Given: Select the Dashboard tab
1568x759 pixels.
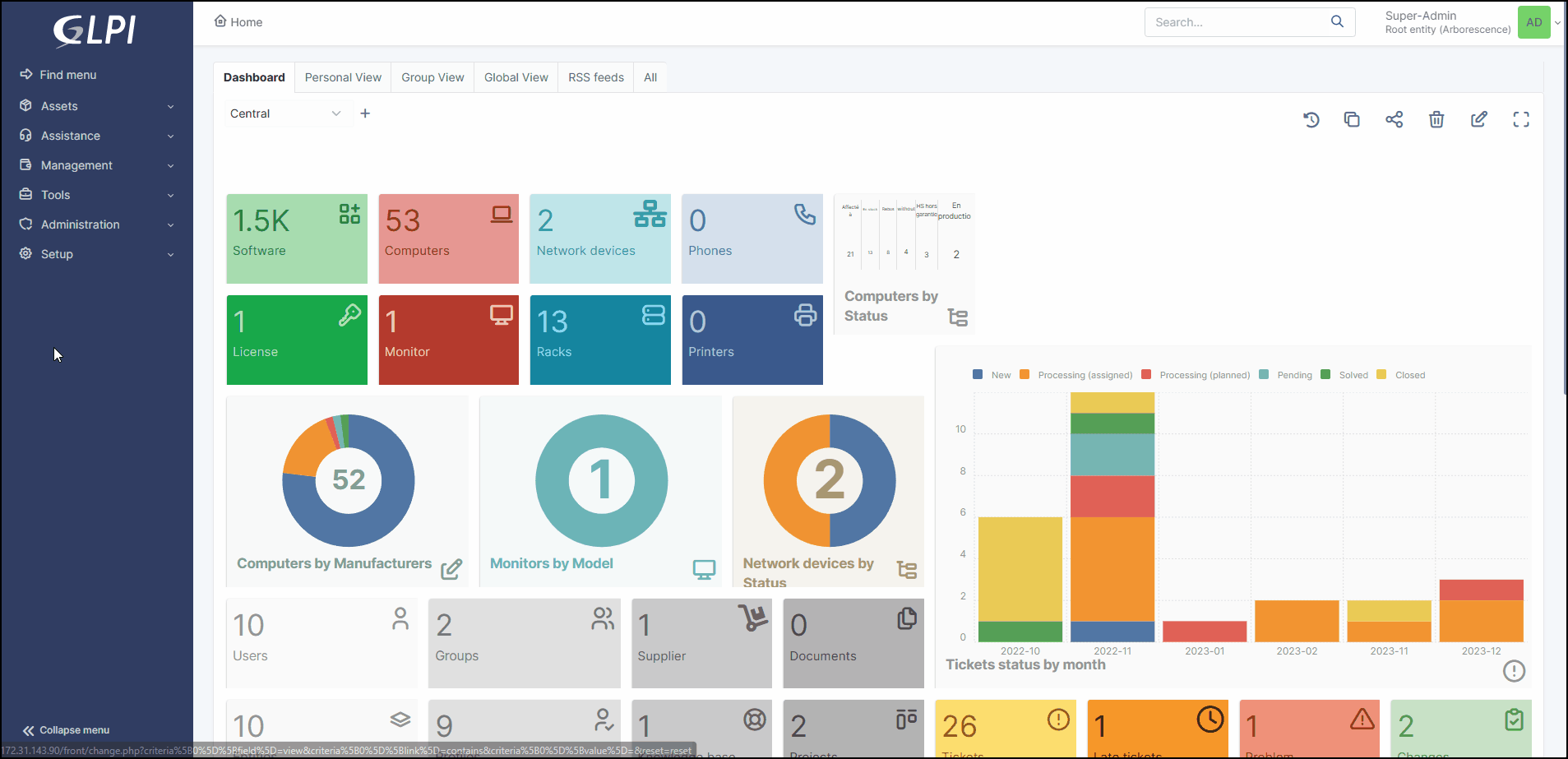Looking at the screenshot, I should point(254,77).
